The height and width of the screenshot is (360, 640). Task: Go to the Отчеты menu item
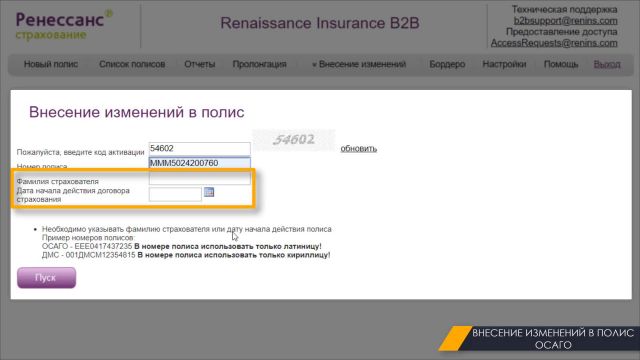click(200, 64)
